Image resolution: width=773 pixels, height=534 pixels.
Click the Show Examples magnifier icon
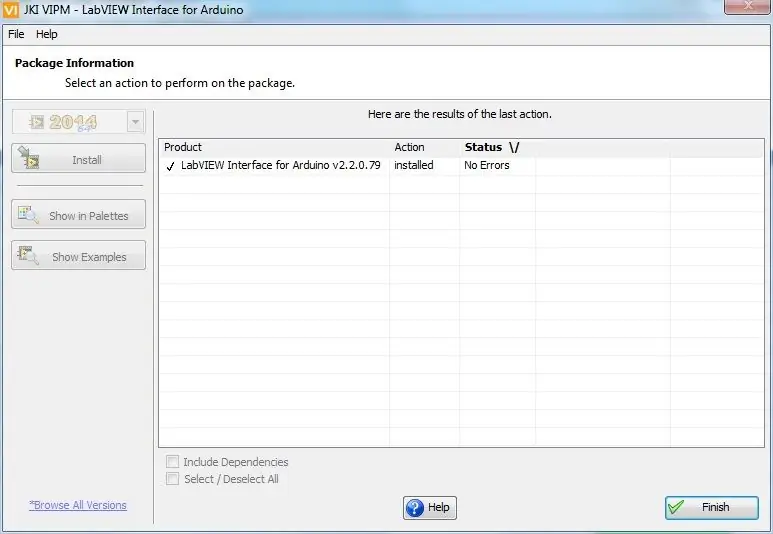pyautogui.click(x=28, y=255)
